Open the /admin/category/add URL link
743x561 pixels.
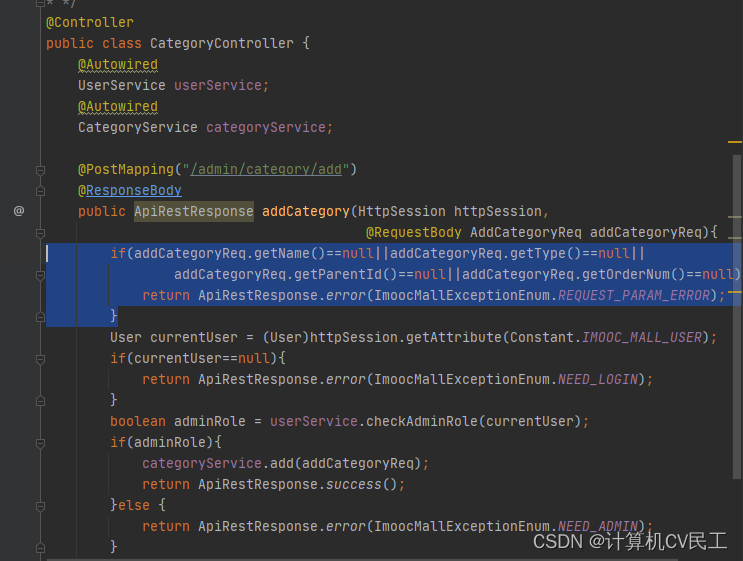266,169
